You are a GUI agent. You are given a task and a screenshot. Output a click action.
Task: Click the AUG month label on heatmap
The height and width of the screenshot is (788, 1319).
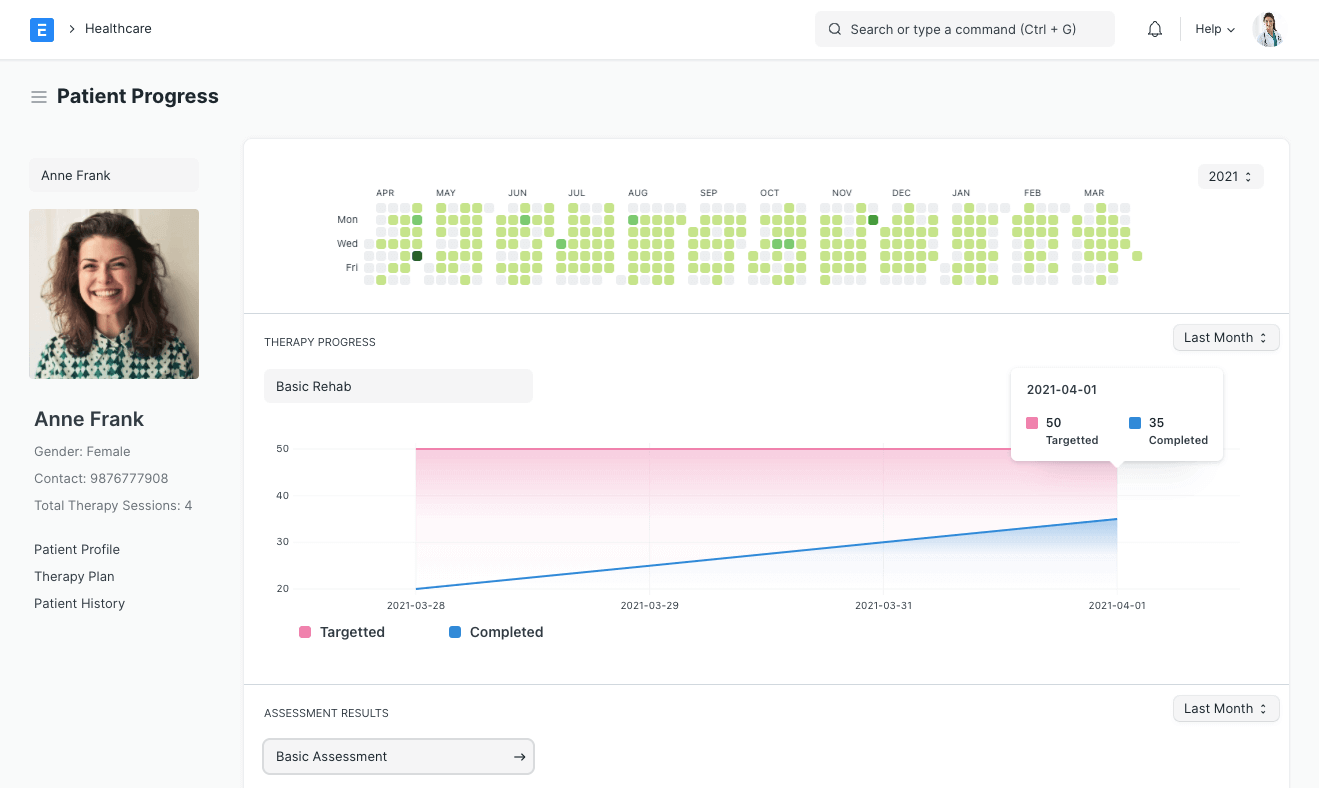tap(638, 193)
